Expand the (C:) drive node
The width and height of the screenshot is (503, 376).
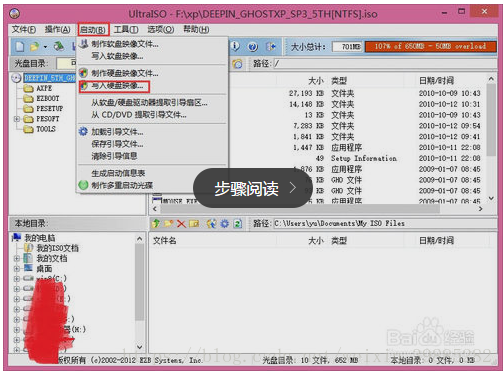(x=17, y=279)
